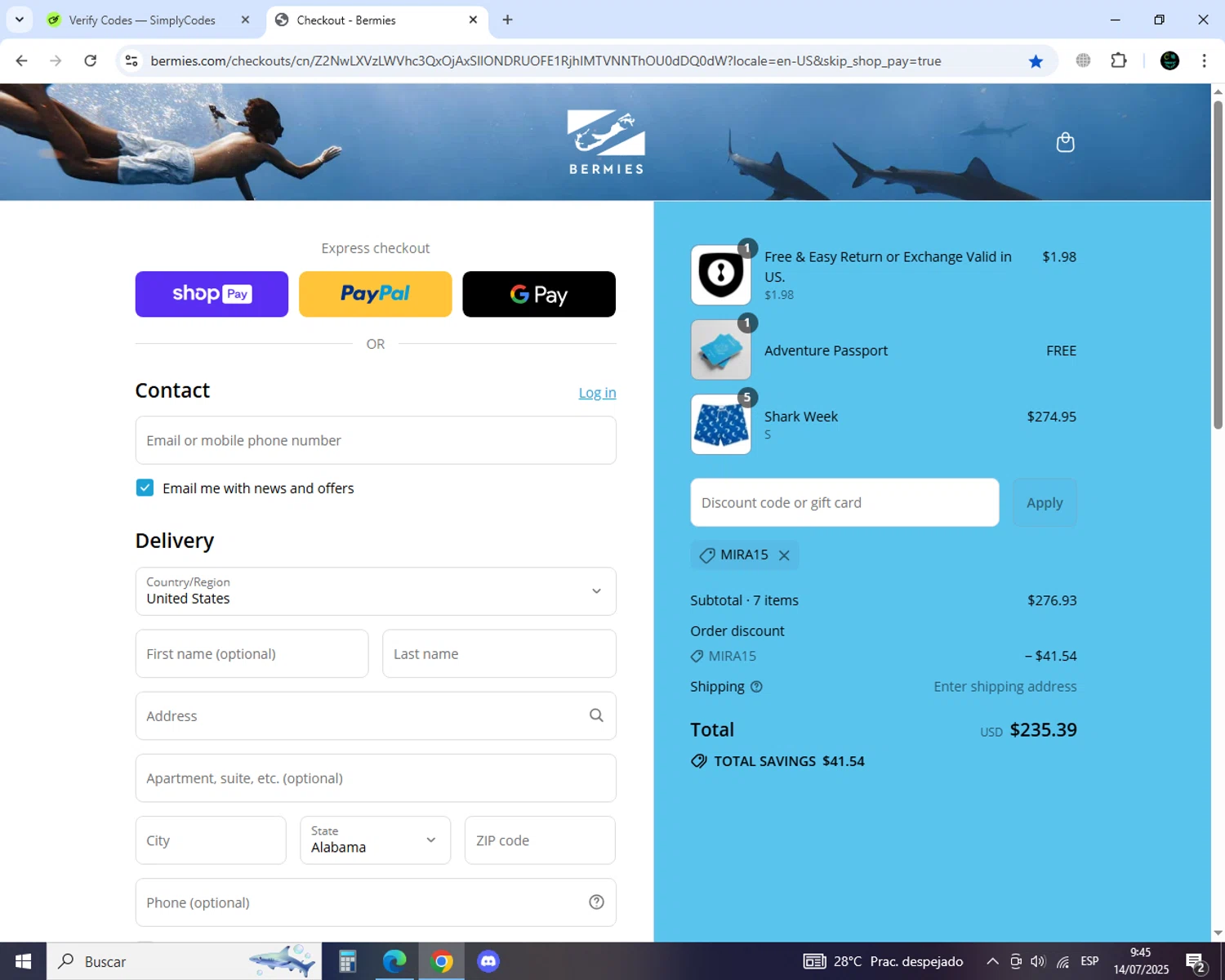Image resolution: width=1225 pixels, height=980 pixels.
Task: Reload the checkout page
Action: (x=91, y=60)
